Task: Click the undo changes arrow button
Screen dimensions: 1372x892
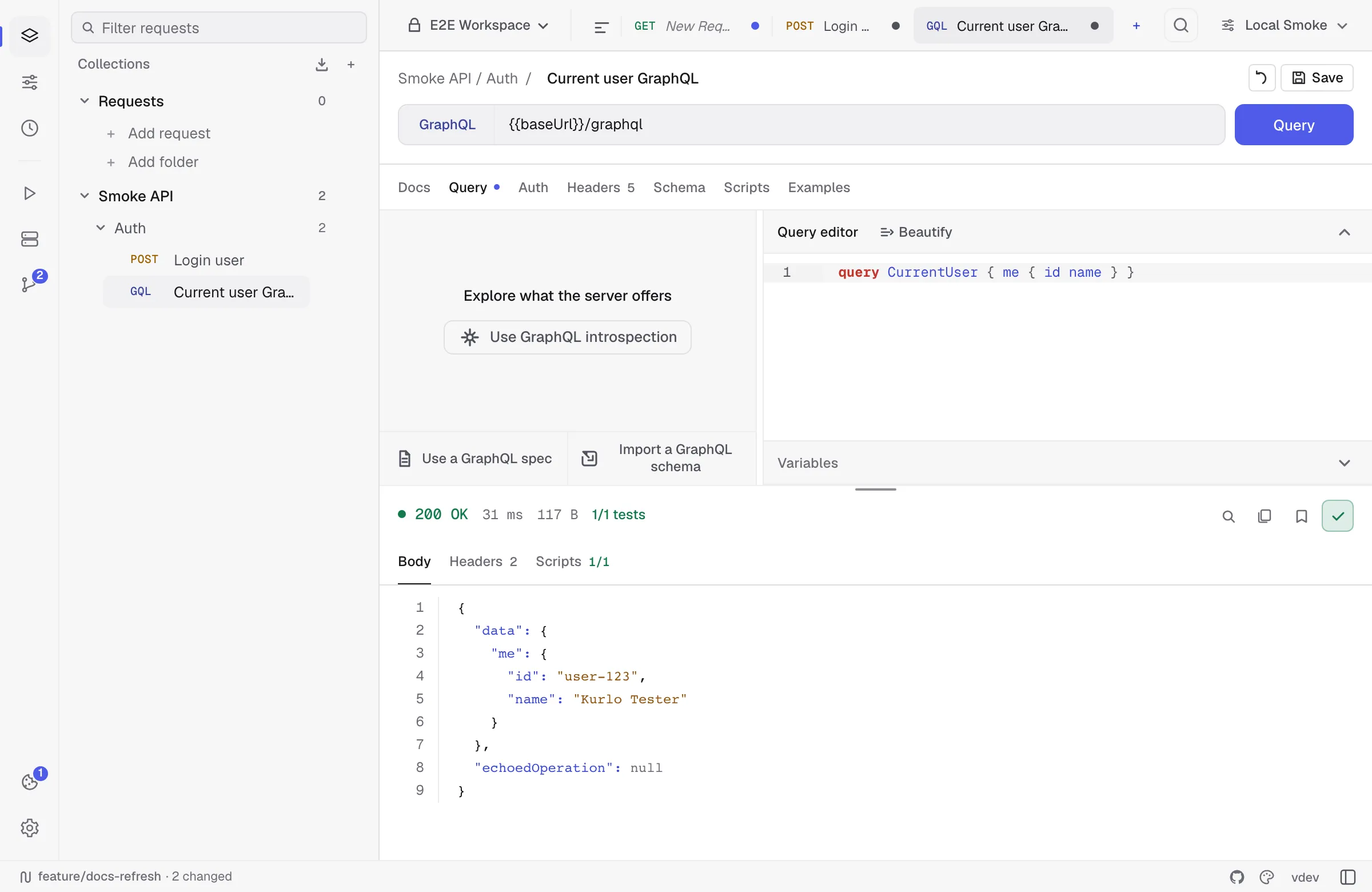Action: click(x=1261, y=78)
